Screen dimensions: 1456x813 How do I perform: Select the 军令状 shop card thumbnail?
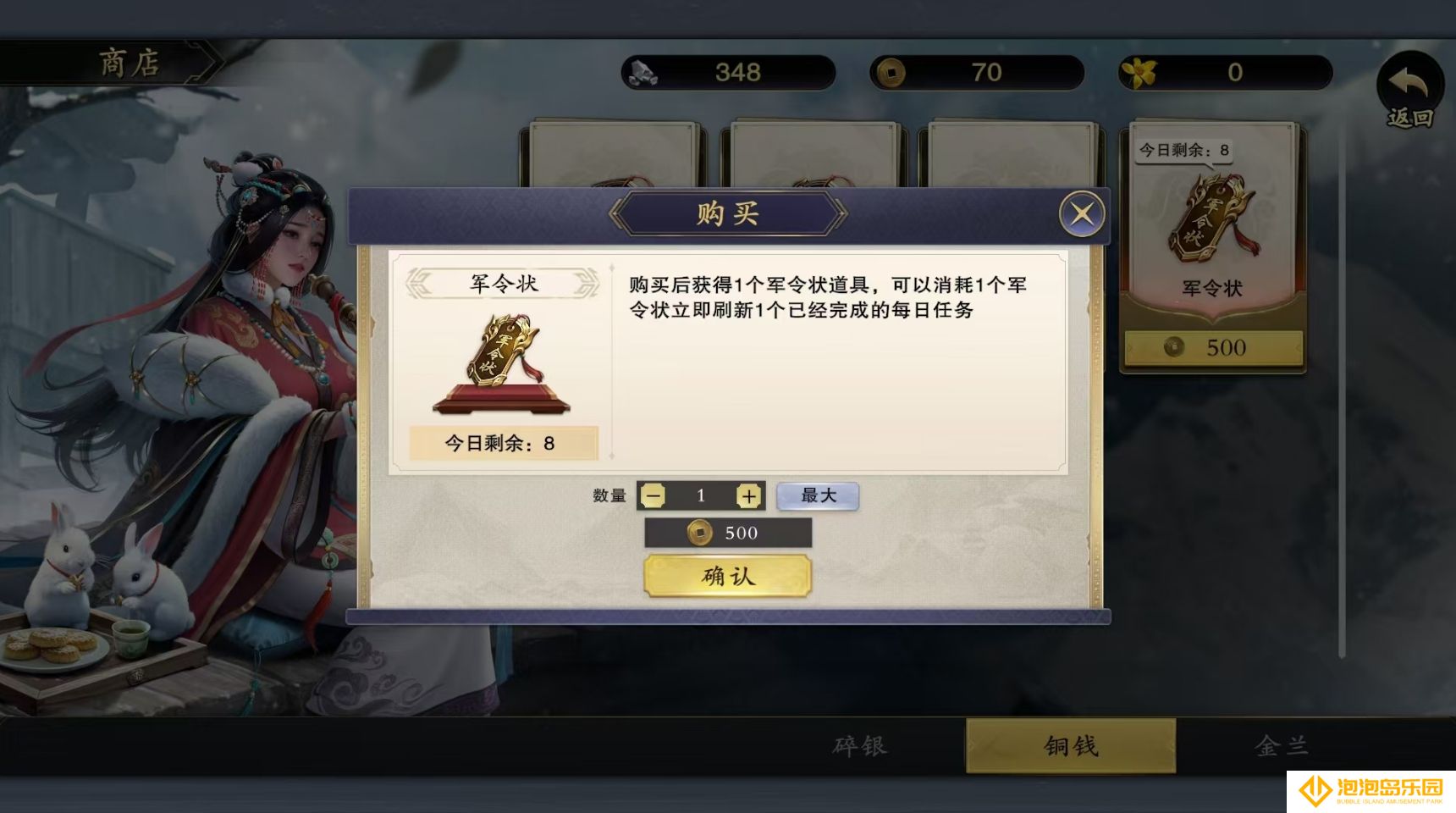[x=1213, y=246]
